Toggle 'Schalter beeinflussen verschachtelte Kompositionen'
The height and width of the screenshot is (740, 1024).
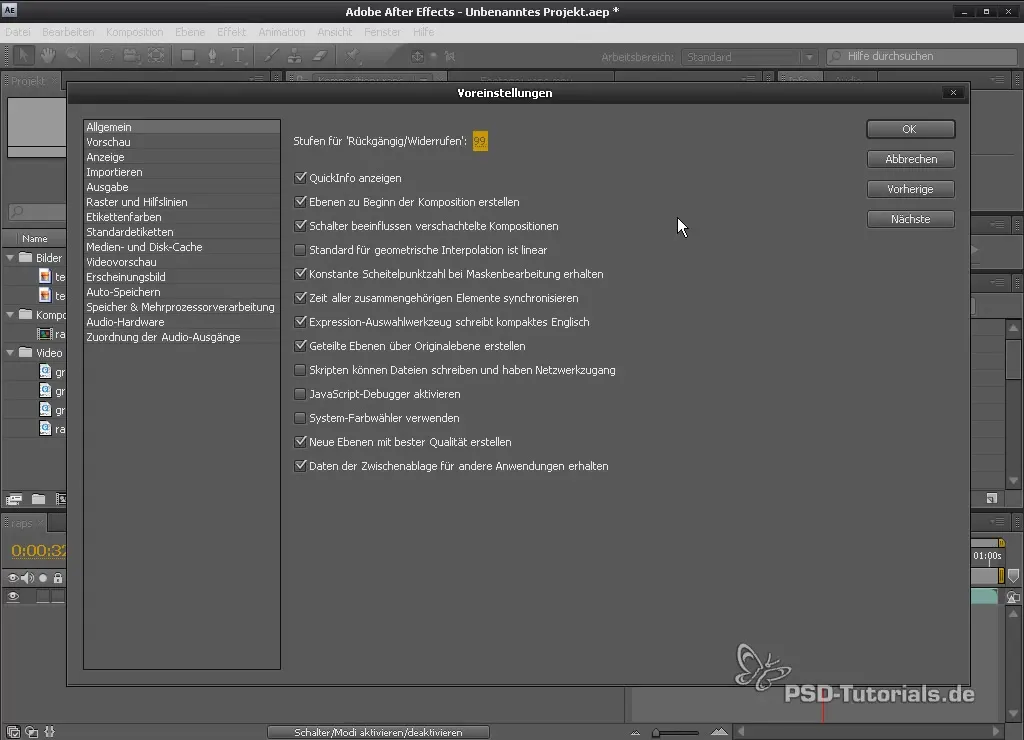pos(300,226)
